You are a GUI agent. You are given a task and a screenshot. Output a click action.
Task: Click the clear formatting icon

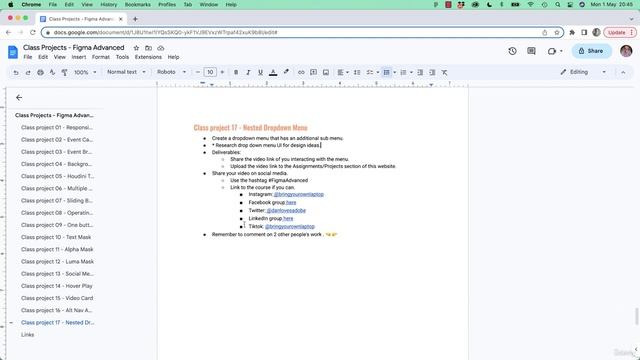coord(444,72)
